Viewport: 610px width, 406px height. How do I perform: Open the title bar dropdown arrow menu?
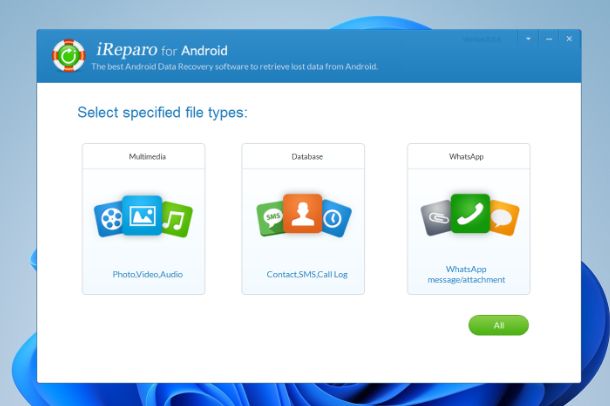528,39
